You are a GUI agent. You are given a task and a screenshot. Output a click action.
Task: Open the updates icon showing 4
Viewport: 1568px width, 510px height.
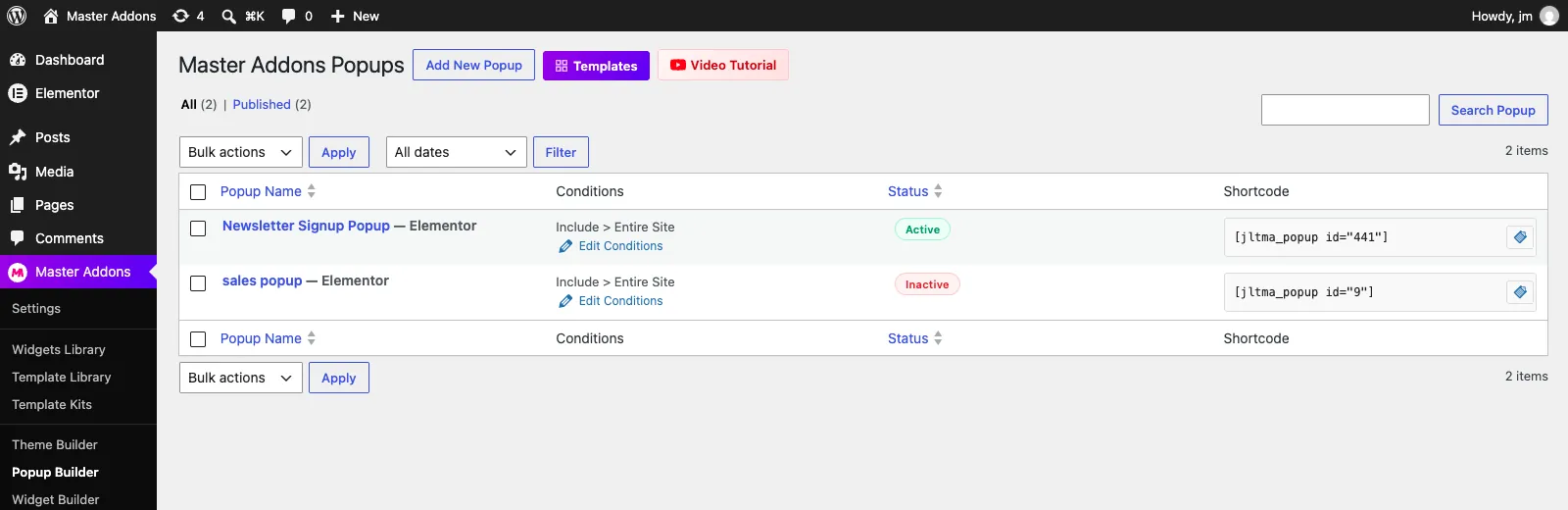point(180,16)
